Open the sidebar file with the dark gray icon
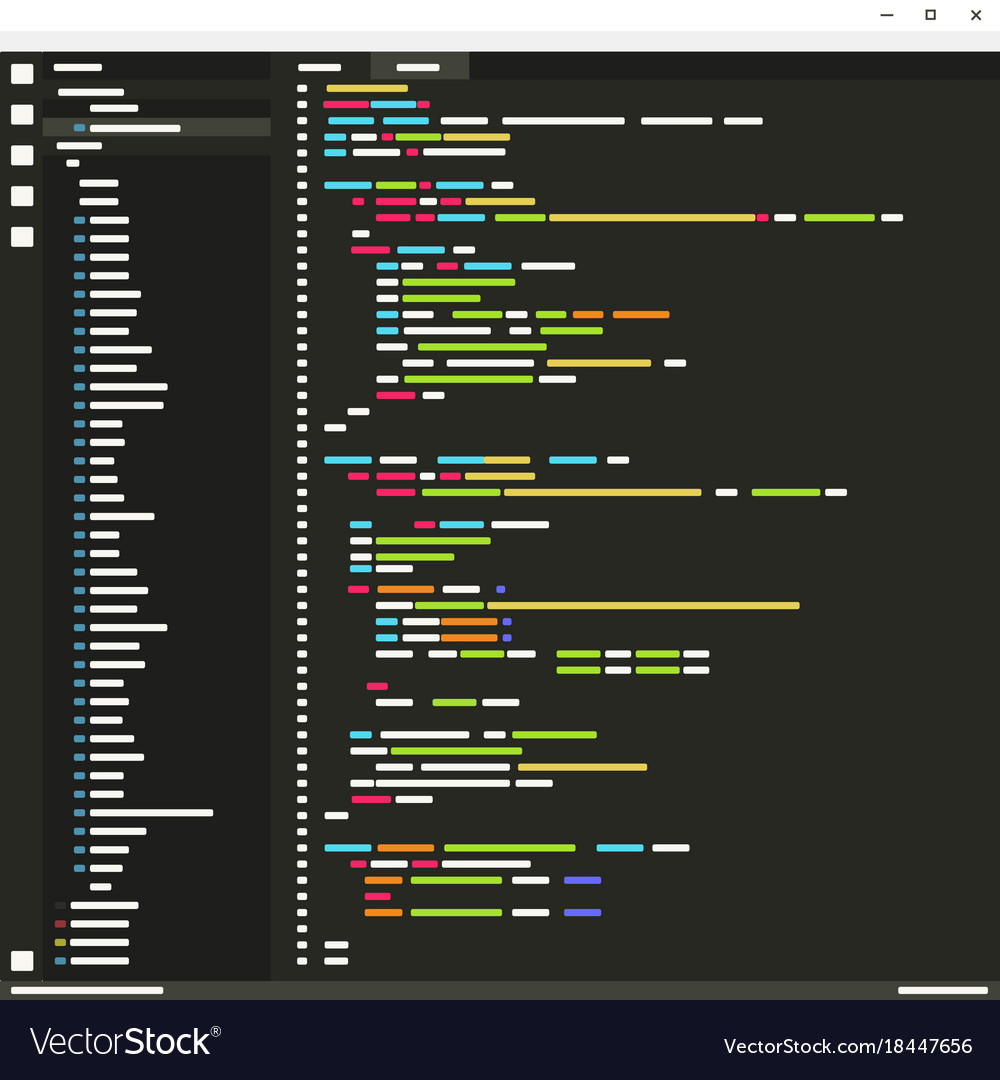The image size is (1000, 1080). [x=96, y=905]
